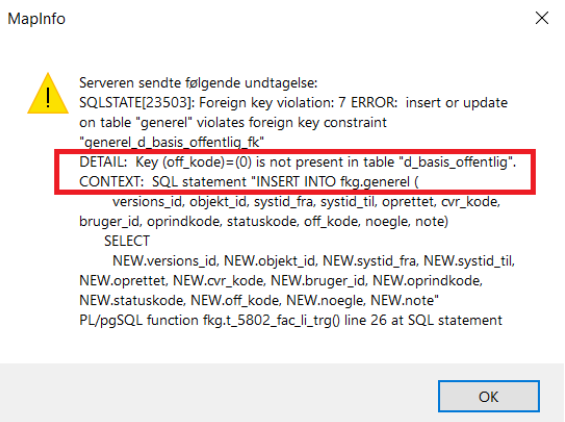Click the SELECT keyword in the message

127,241
